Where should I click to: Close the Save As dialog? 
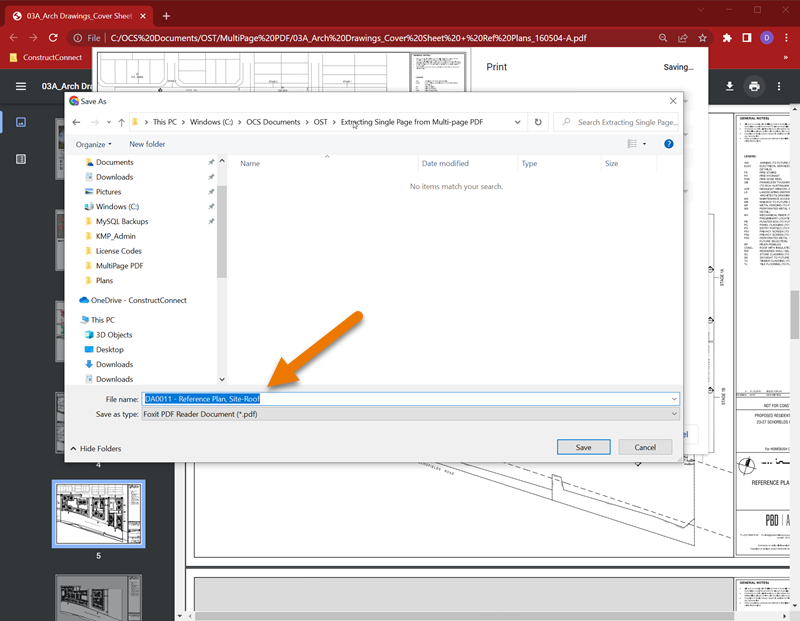(673, 101)
